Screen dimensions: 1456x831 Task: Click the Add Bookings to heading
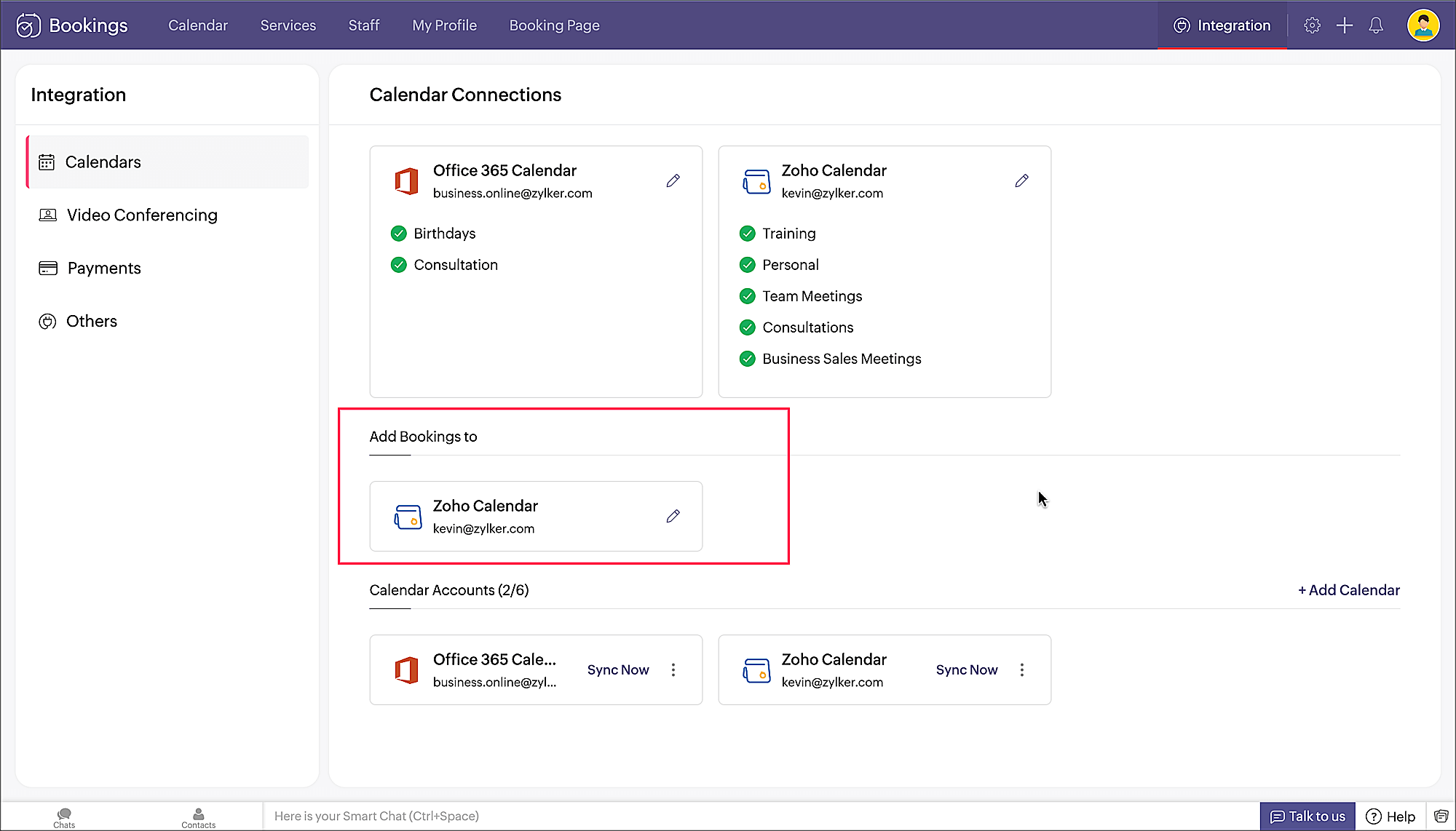point(423,437)
